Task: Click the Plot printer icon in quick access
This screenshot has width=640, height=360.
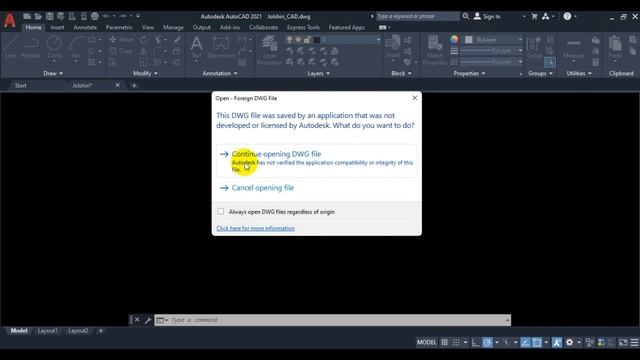Action: point(95,16)
